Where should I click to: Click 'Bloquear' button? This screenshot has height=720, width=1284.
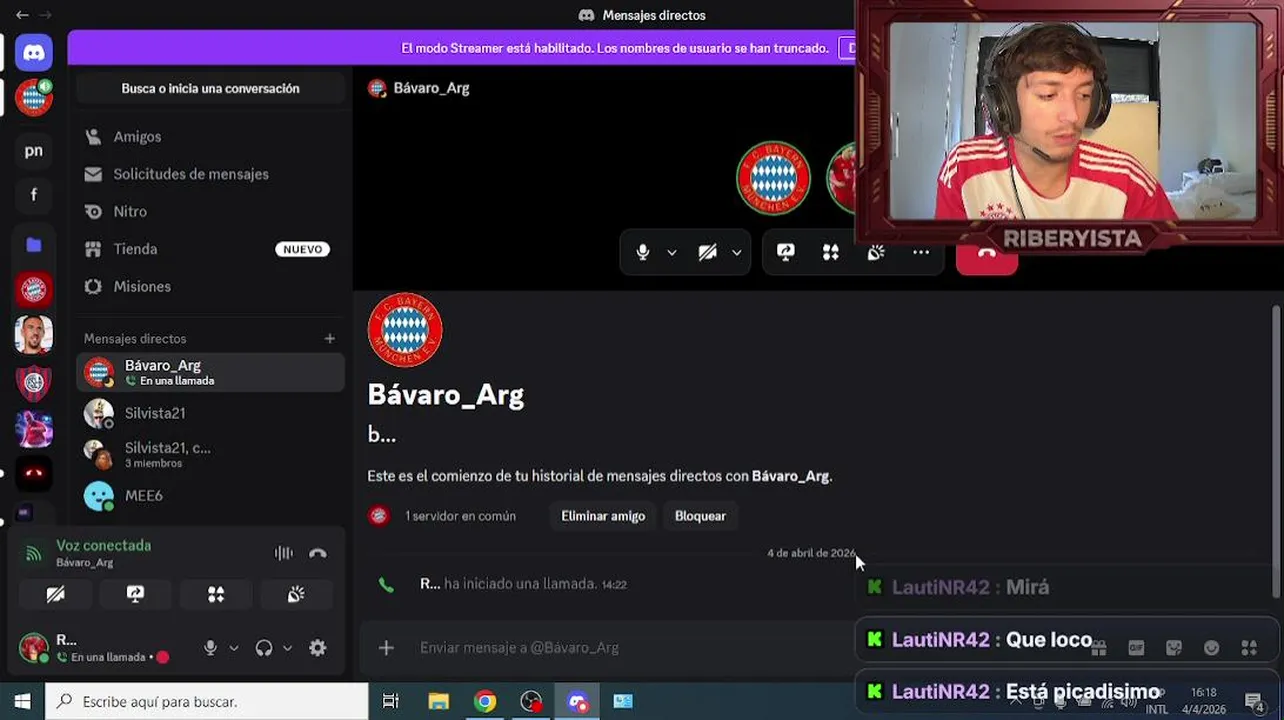[700, 516]
